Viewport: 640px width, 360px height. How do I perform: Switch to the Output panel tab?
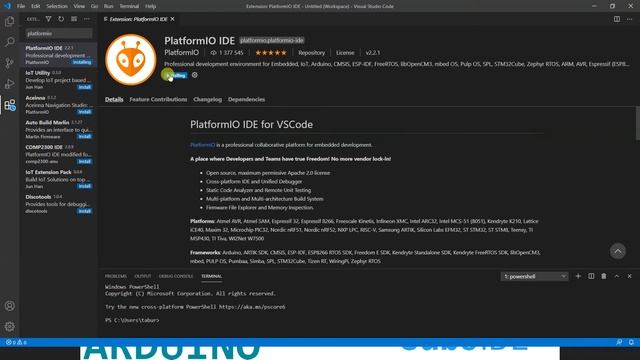[x=142, y=276]
